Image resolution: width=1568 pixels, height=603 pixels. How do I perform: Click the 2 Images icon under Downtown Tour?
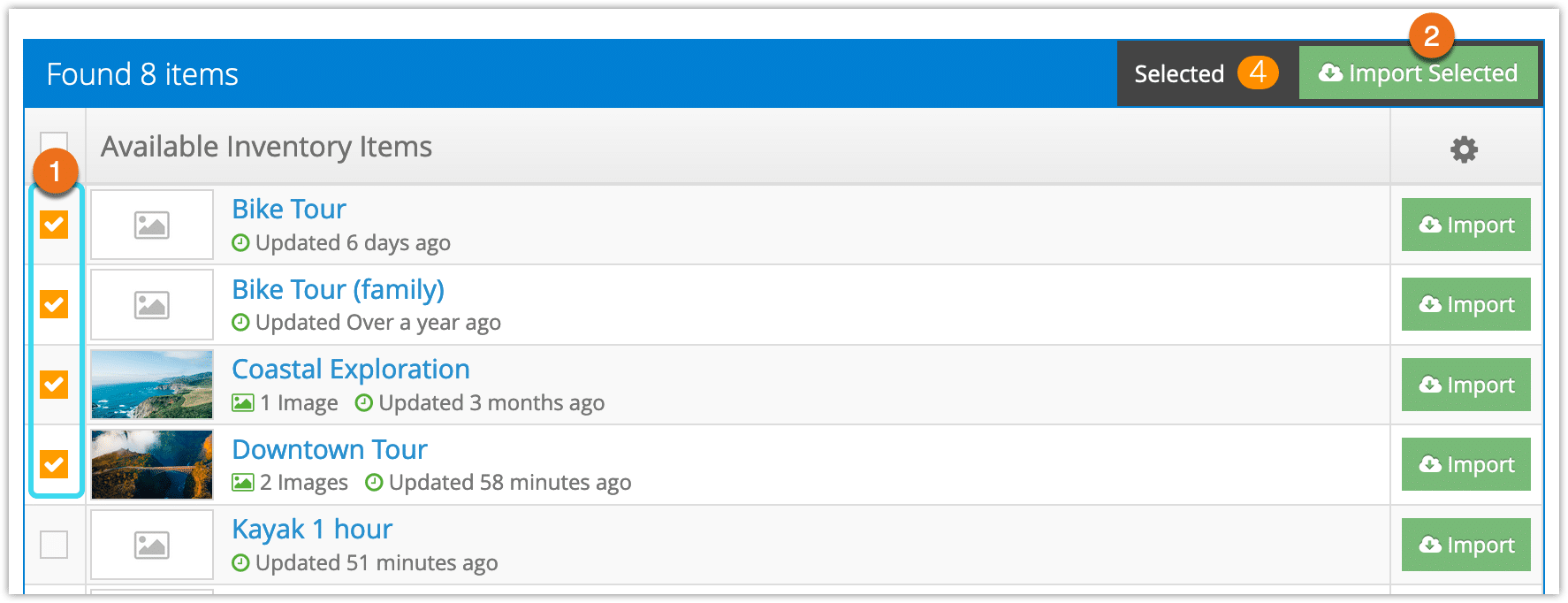(x=243, y=483)
